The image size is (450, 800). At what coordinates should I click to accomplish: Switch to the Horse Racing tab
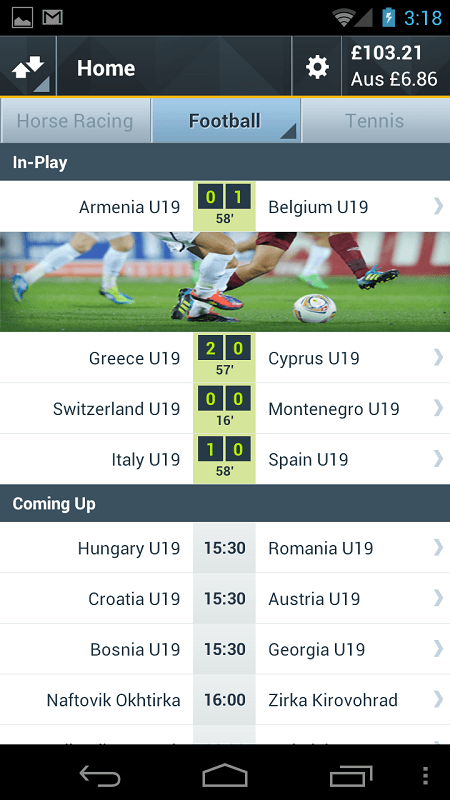[76, 121]
